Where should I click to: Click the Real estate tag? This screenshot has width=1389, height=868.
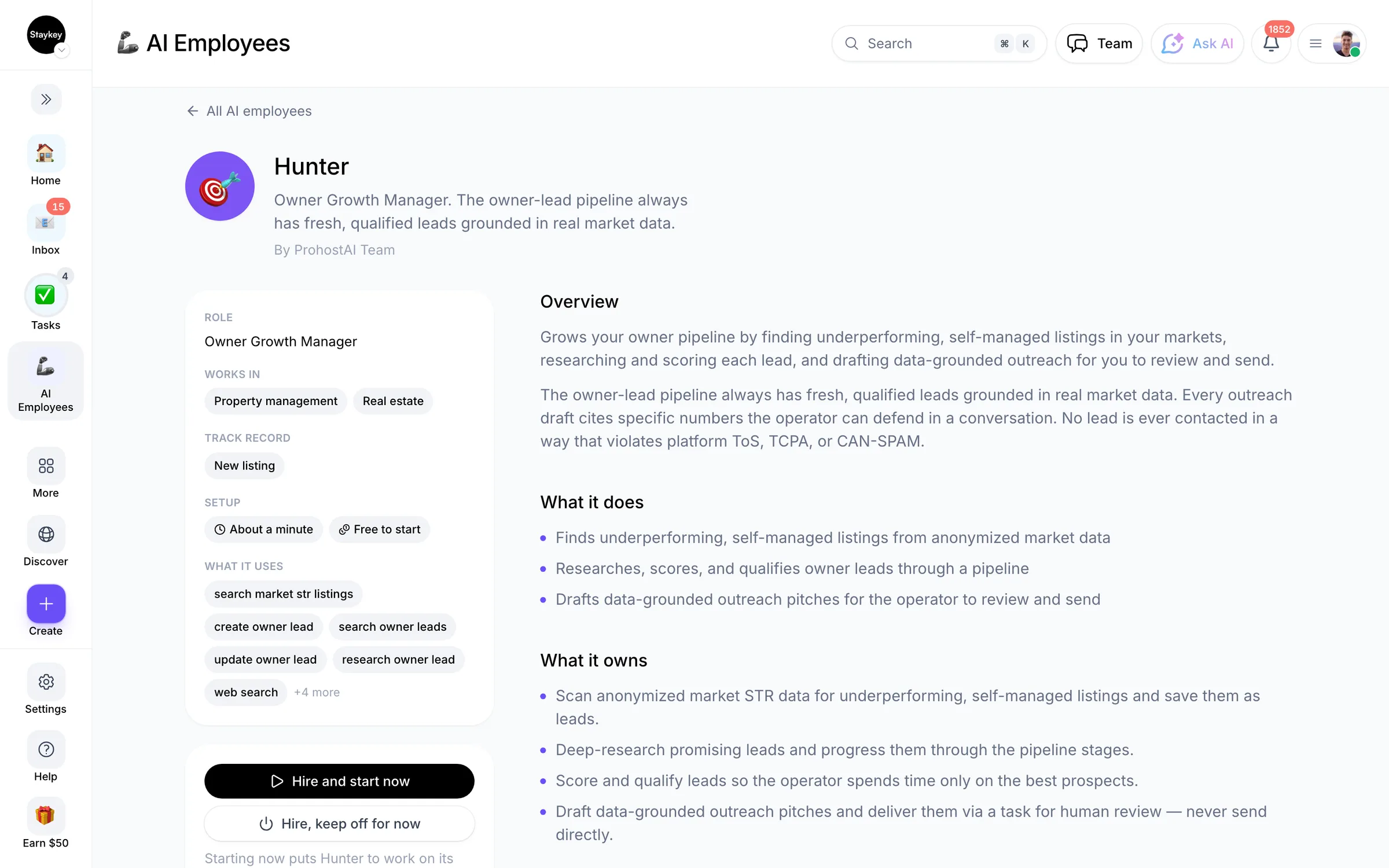tap(393, 401)
